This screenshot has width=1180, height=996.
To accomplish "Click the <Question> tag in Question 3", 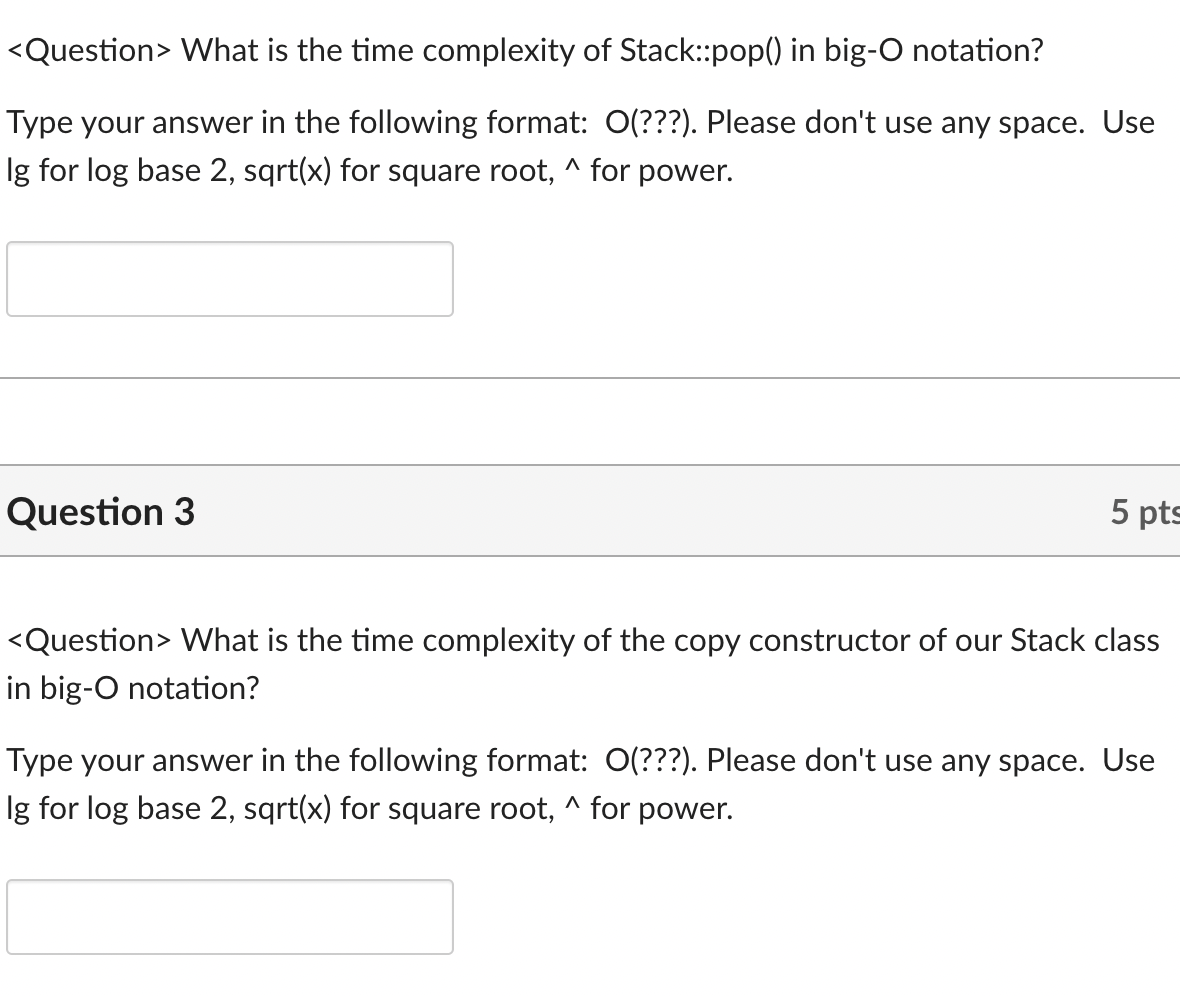I will [x=89, y=641].
